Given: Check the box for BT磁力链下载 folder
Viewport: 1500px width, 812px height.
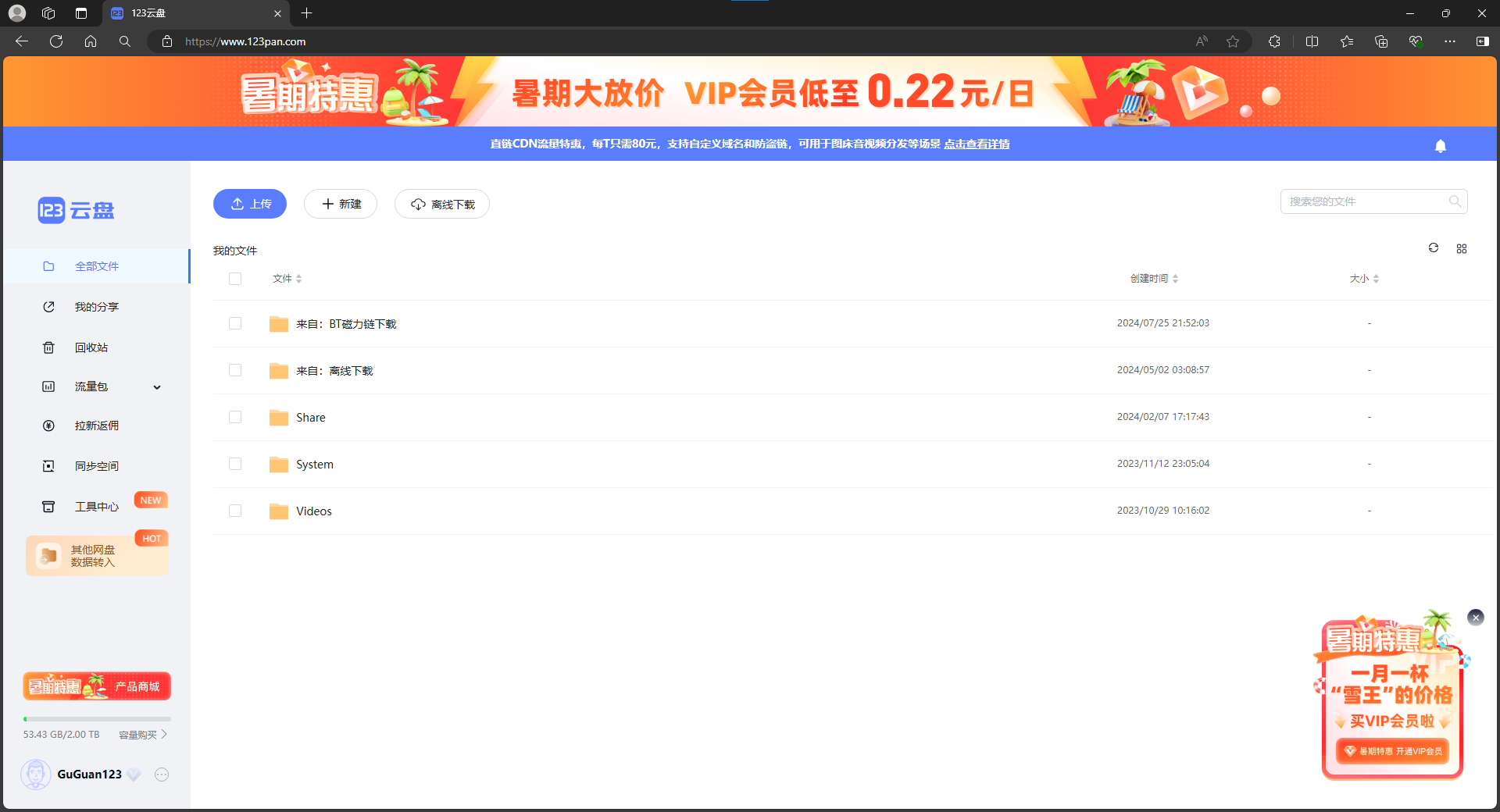Looking at the screenshot, I should click(x=235, y=323).
